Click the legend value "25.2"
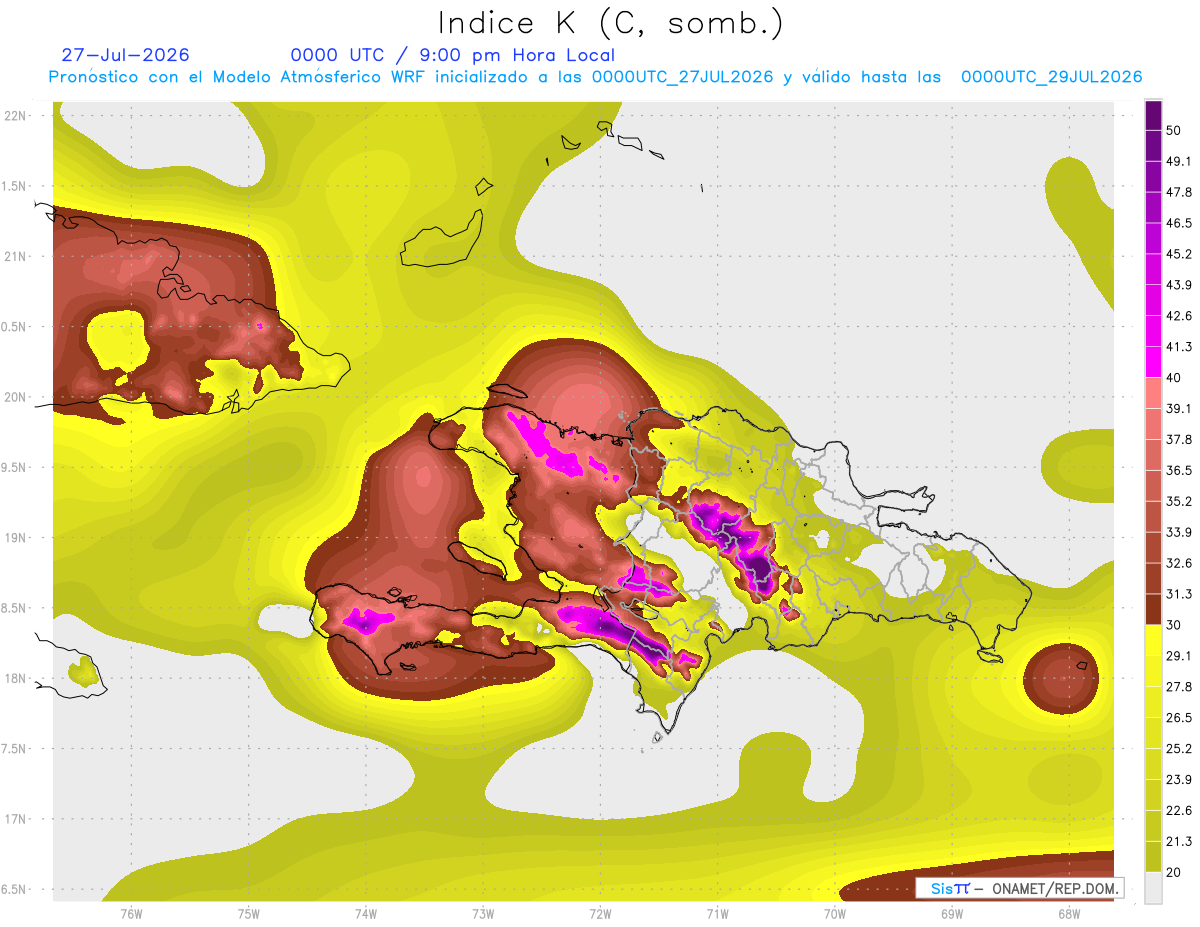The width and height of the screenshot is (1200, 927). [1178, 749]
